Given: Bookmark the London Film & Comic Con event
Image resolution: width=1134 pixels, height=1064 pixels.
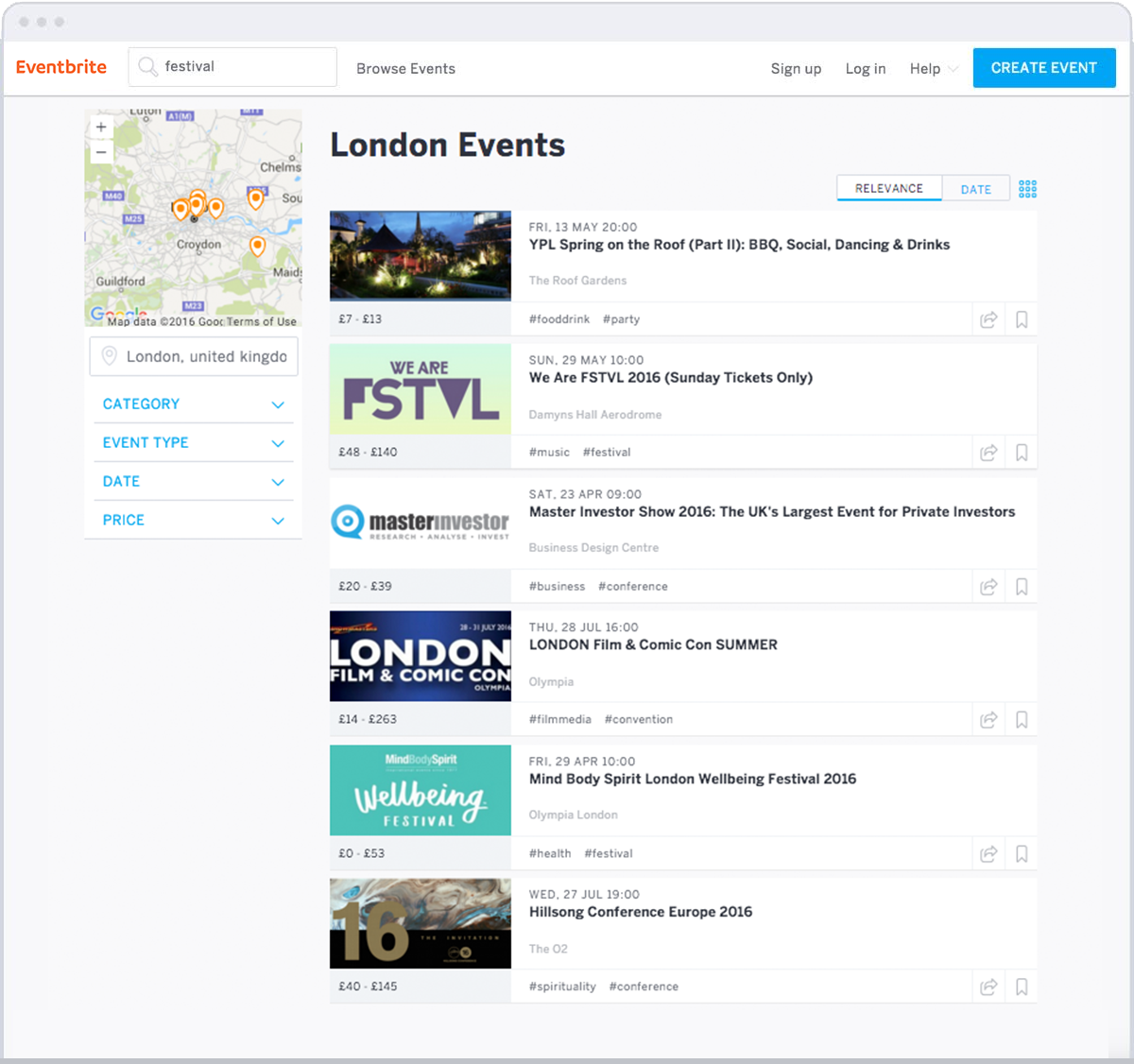Looking at the screenshot, I should [x=1022, y=720].
